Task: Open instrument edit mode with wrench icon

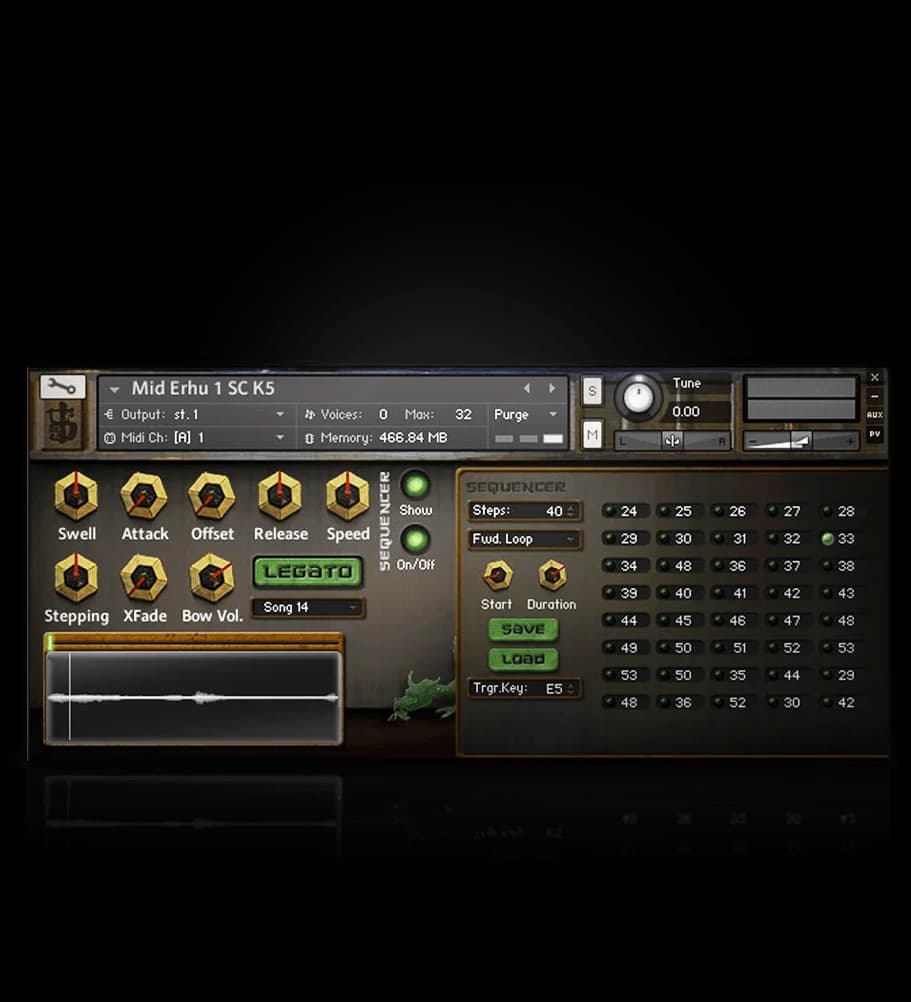Action: 61,386
